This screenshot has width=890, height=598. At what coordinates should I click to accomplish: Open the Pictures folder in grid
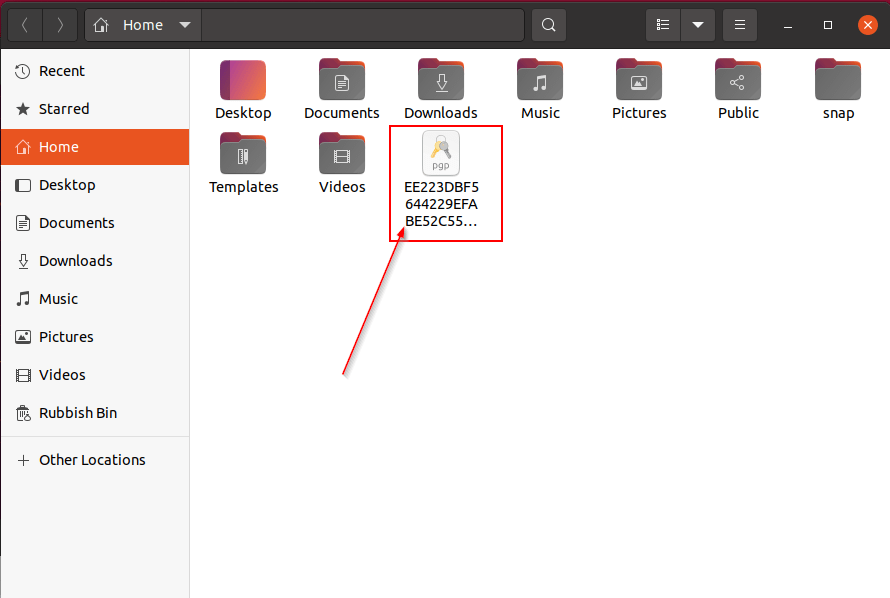point(639,80)
